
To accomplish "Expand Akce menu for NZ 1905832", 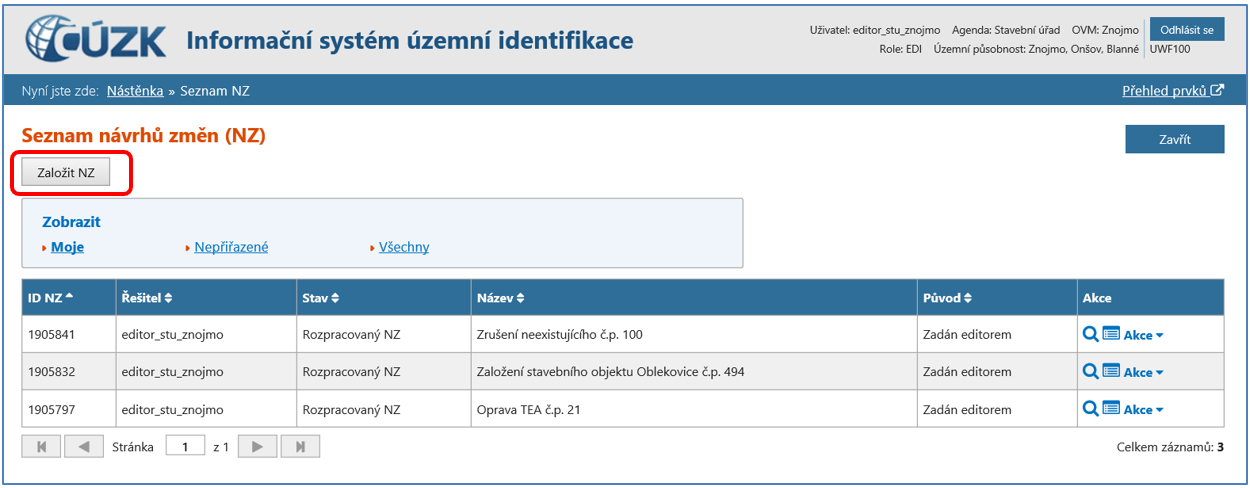I will pos(1143,373).
